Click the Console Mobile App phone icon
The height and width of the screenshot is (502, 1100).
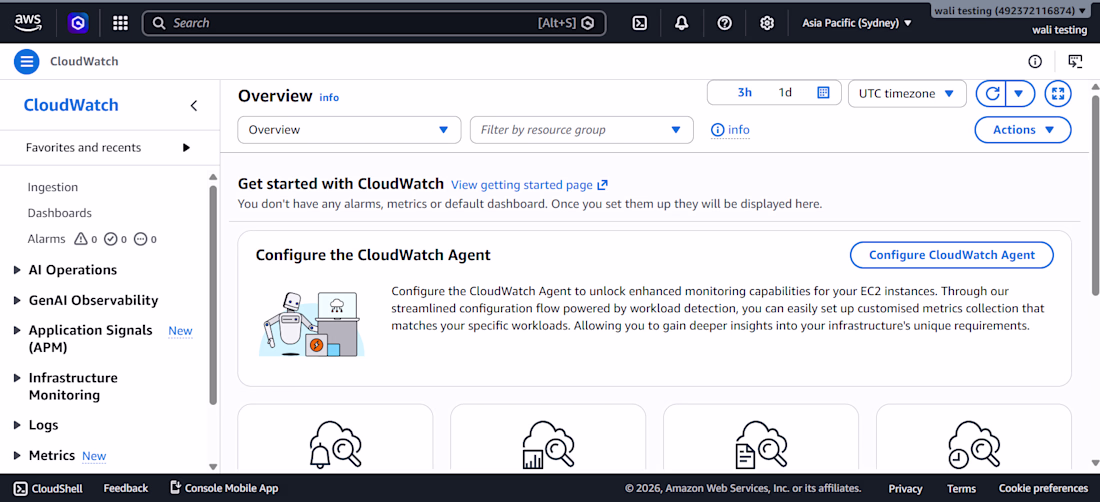pos(175,488)
